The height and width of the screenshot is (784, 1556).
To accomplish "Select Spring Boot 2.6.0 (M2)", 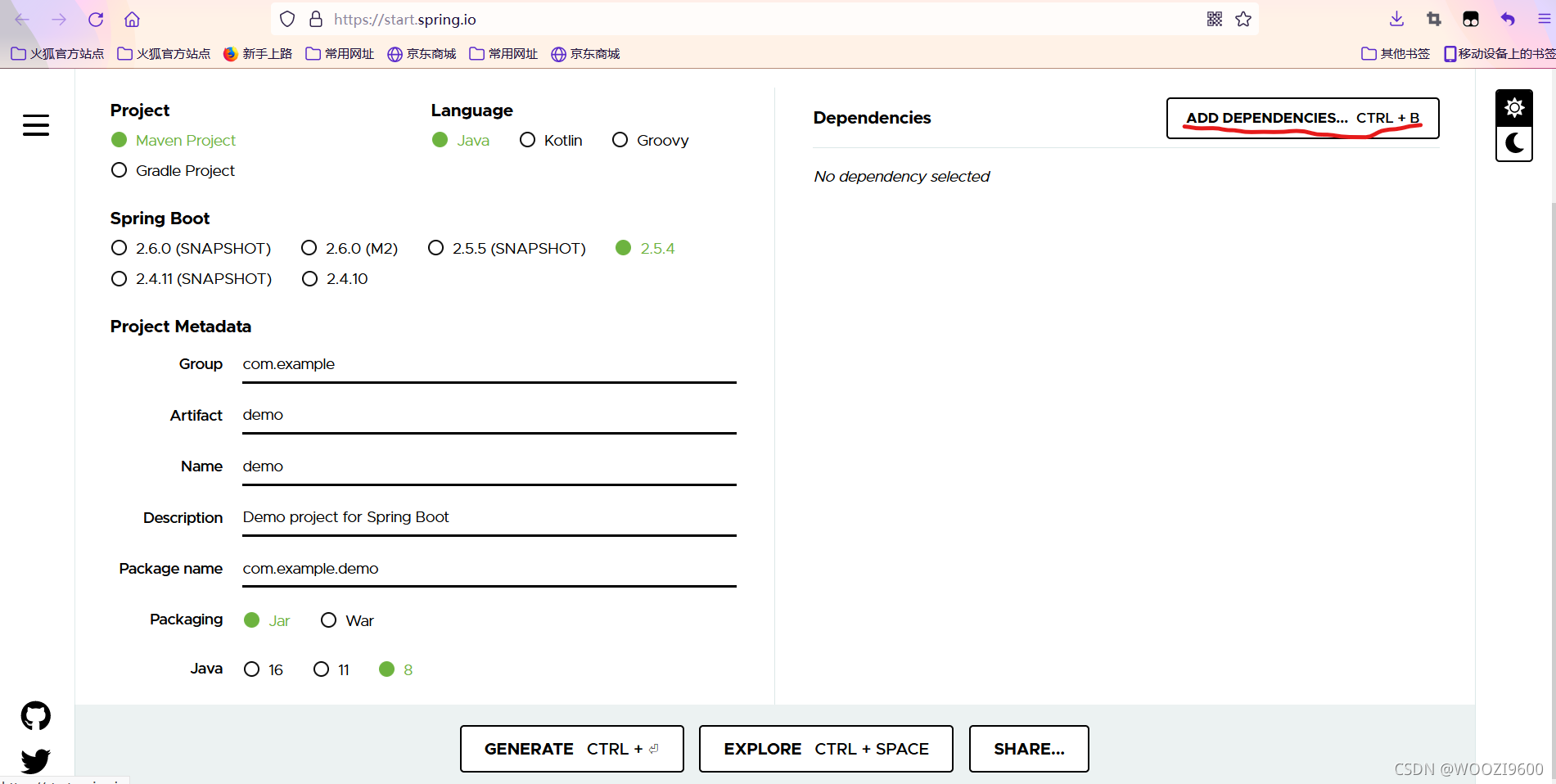I will coord(350,248).
